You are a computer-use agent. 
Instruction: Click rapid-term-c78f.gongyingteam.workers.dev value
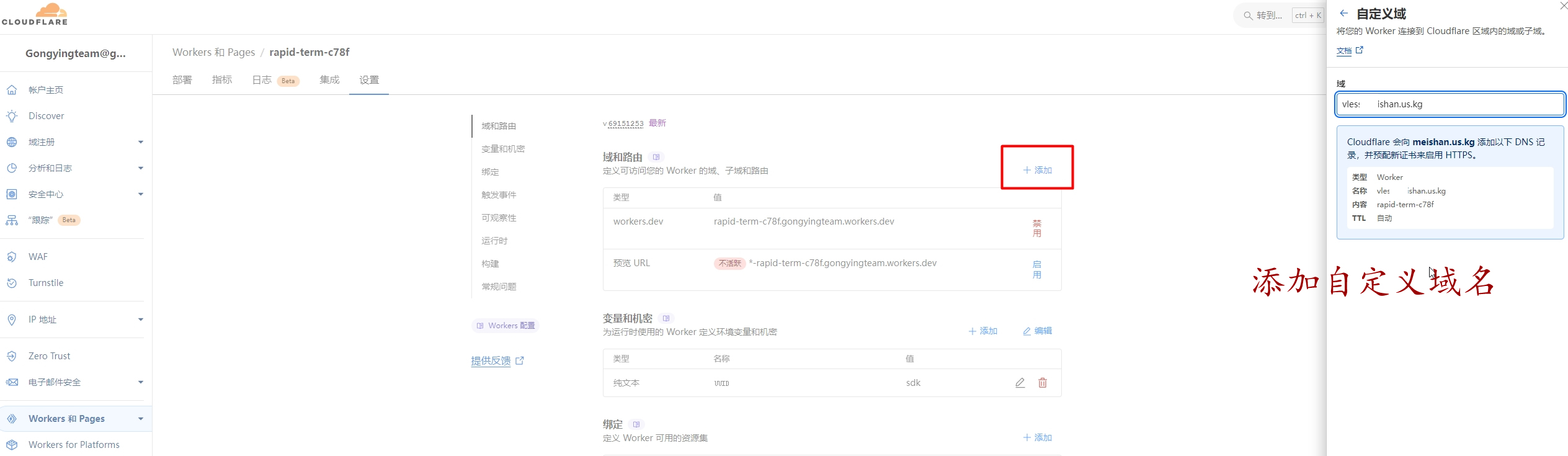[804, 221]
